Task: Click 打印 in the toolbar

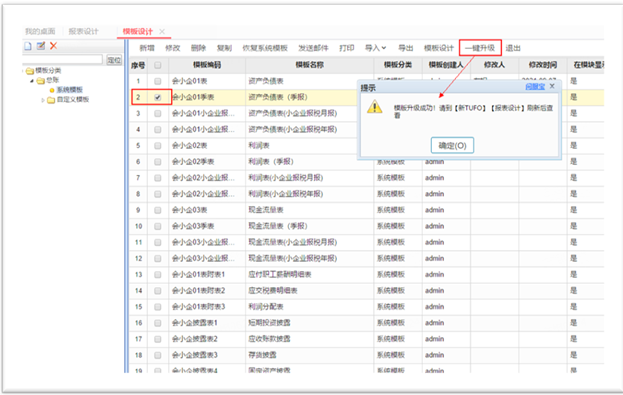Action: tap(346, 48)
